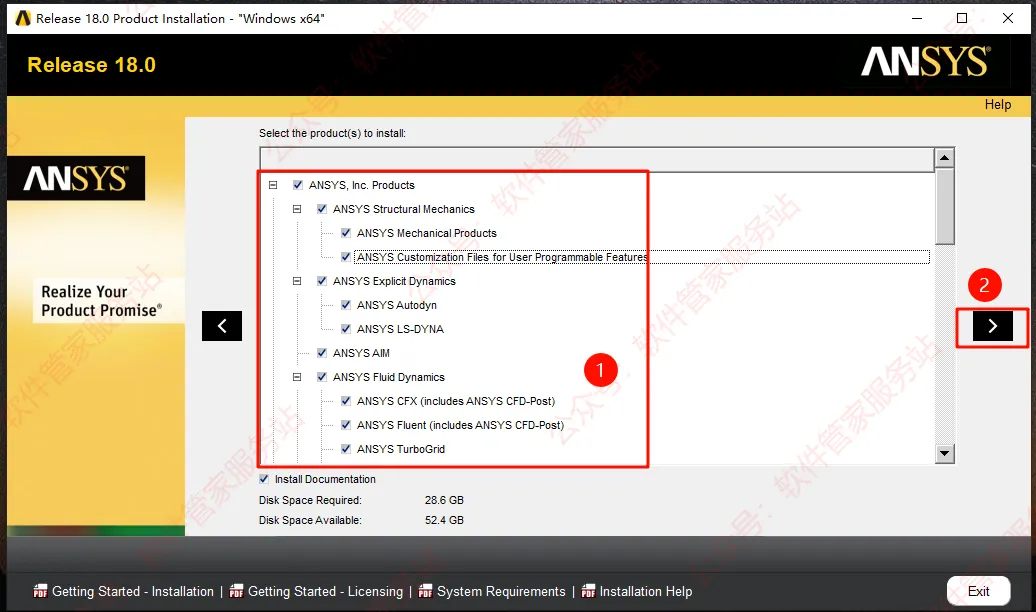
Task: Click the PDF icon beside System Requirements
Action: click(426, 591)
